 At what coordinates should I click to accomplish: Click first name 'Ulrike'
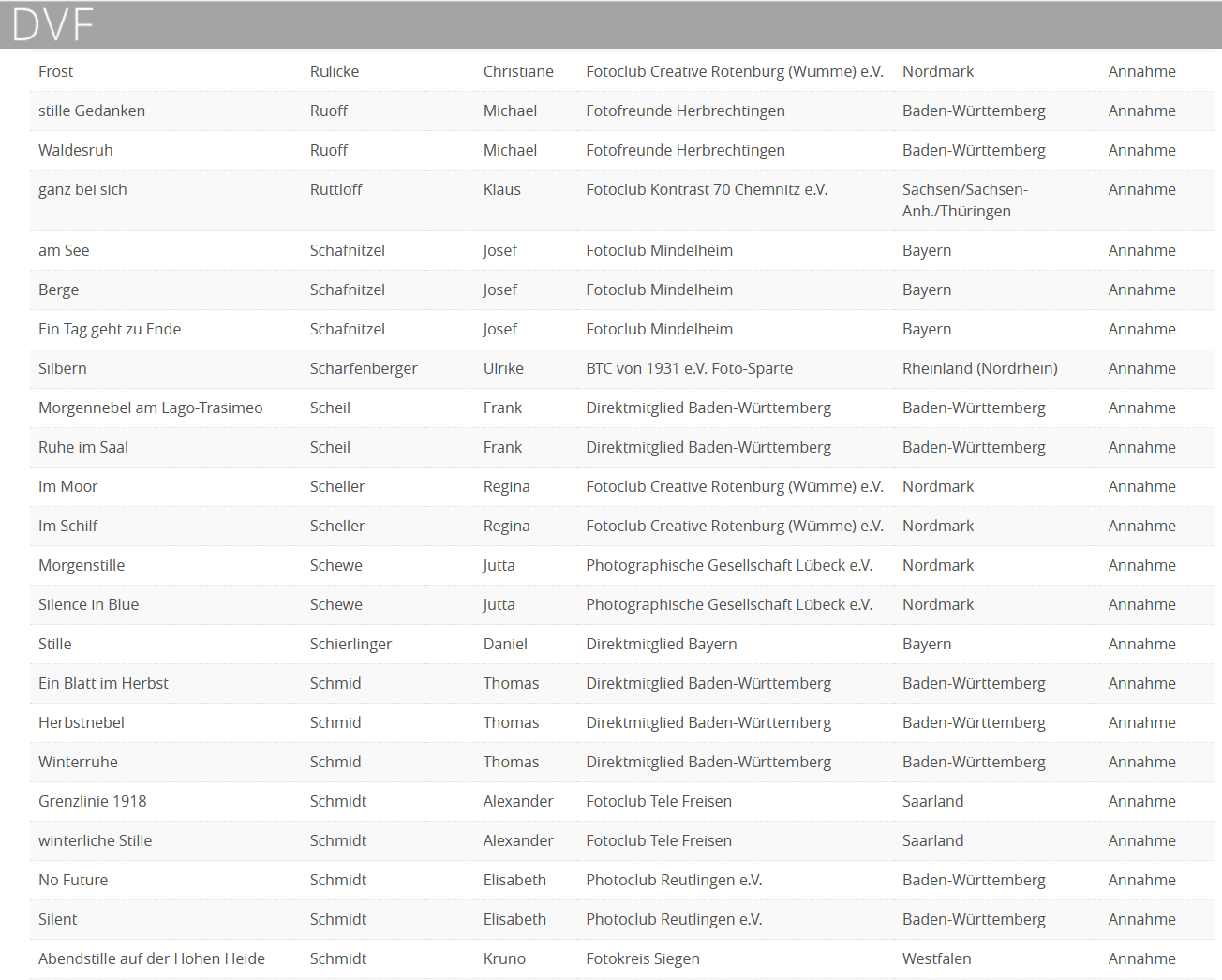click(x=503, y=368)
